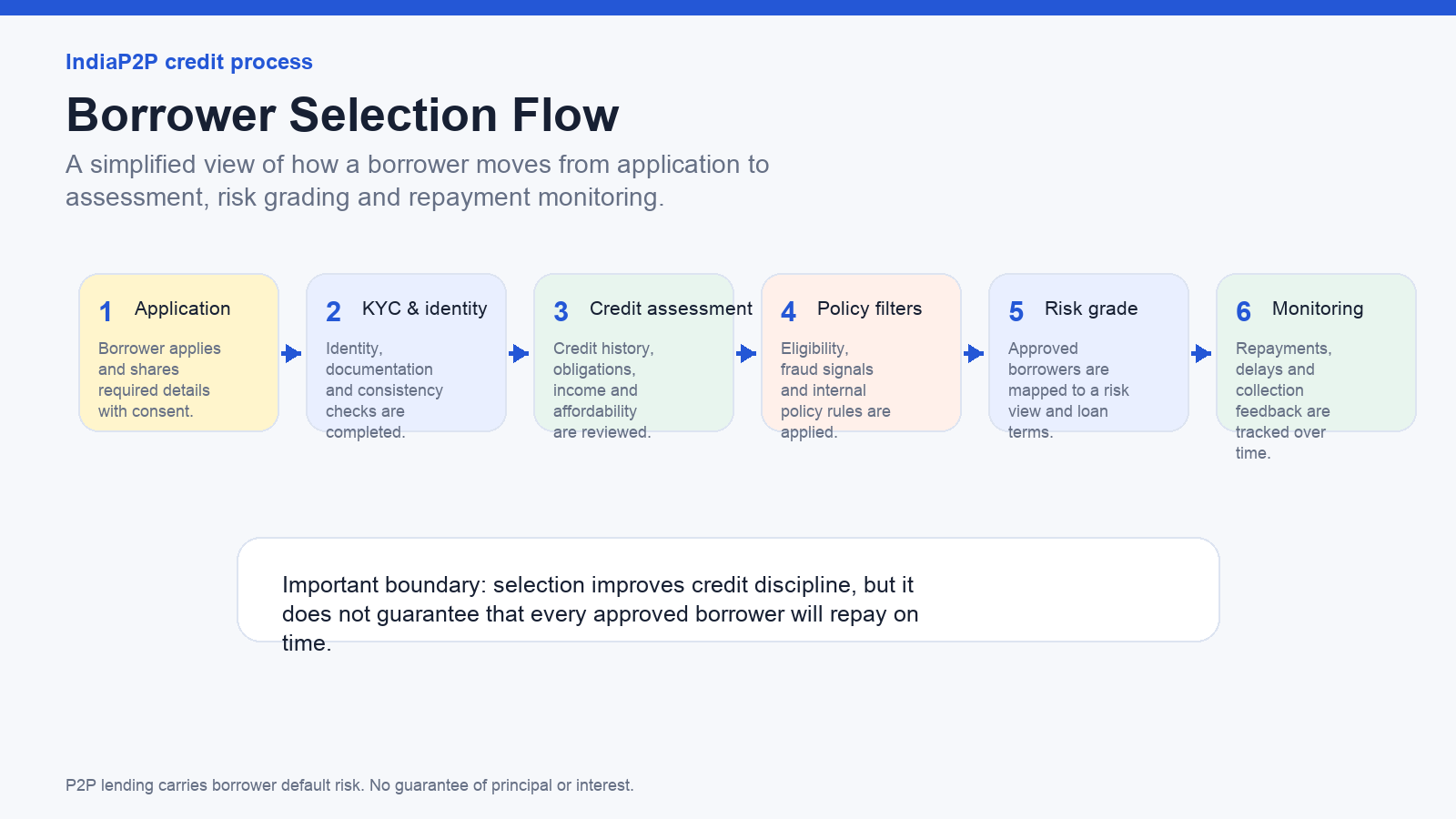Image resolution: width=1456 pixels, height=819 pixels.
Task: Click the Credit assessment card heading
Action: point(671,308)
